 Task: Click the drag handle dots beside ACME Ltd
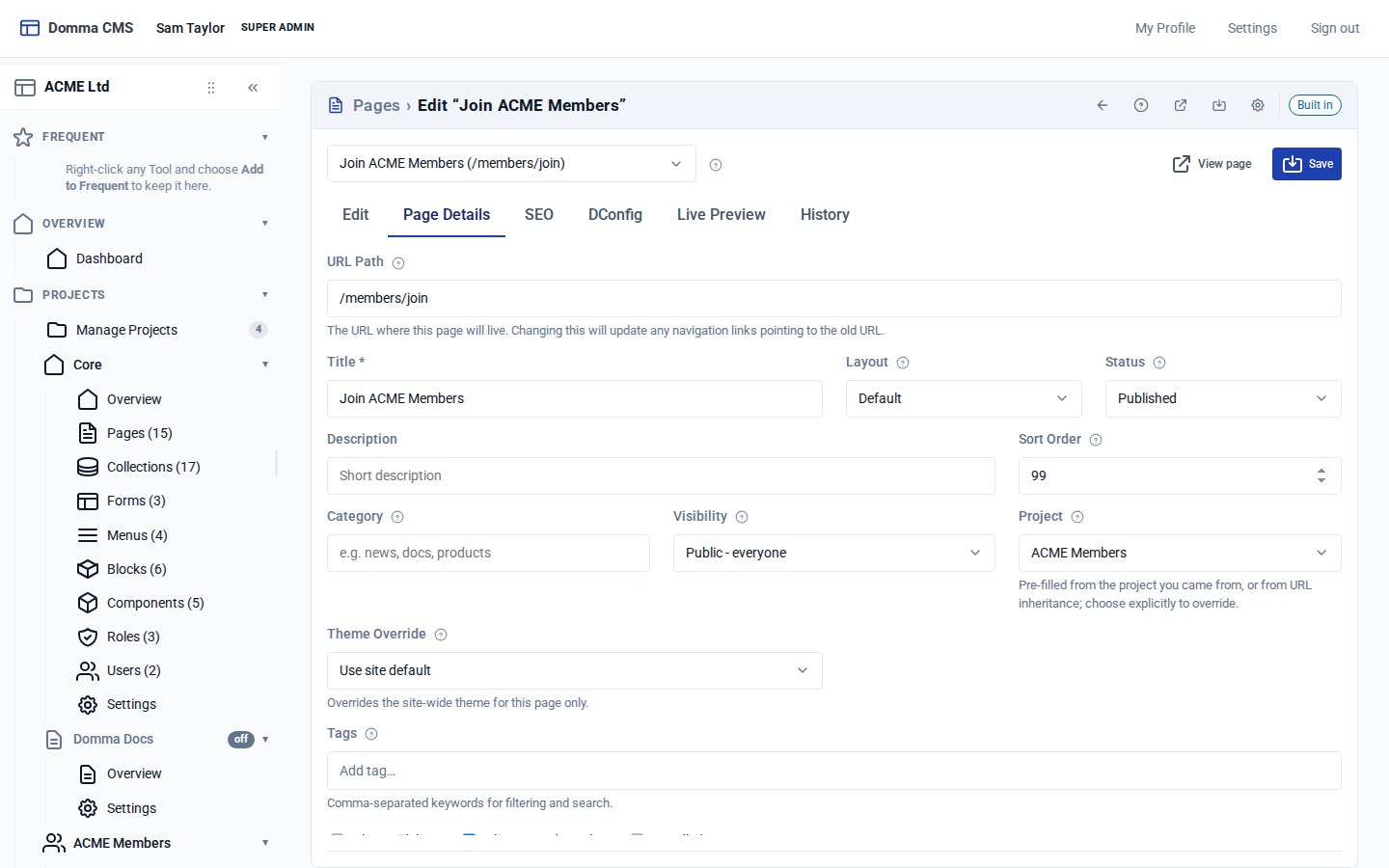pos(211,88)
